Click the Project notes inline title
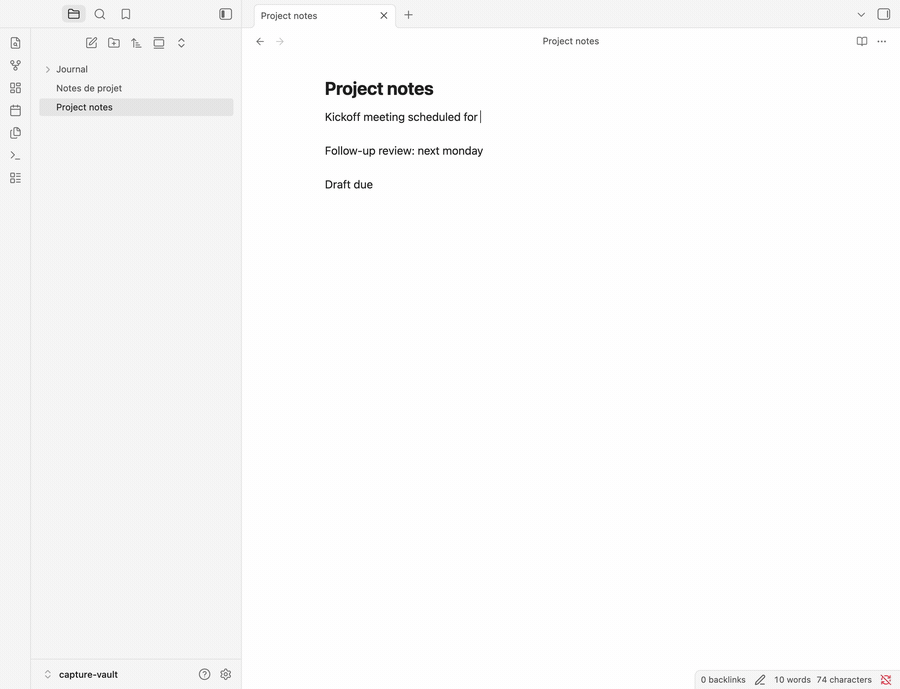Viewport: 900px width, 689px height. (379, 89)
